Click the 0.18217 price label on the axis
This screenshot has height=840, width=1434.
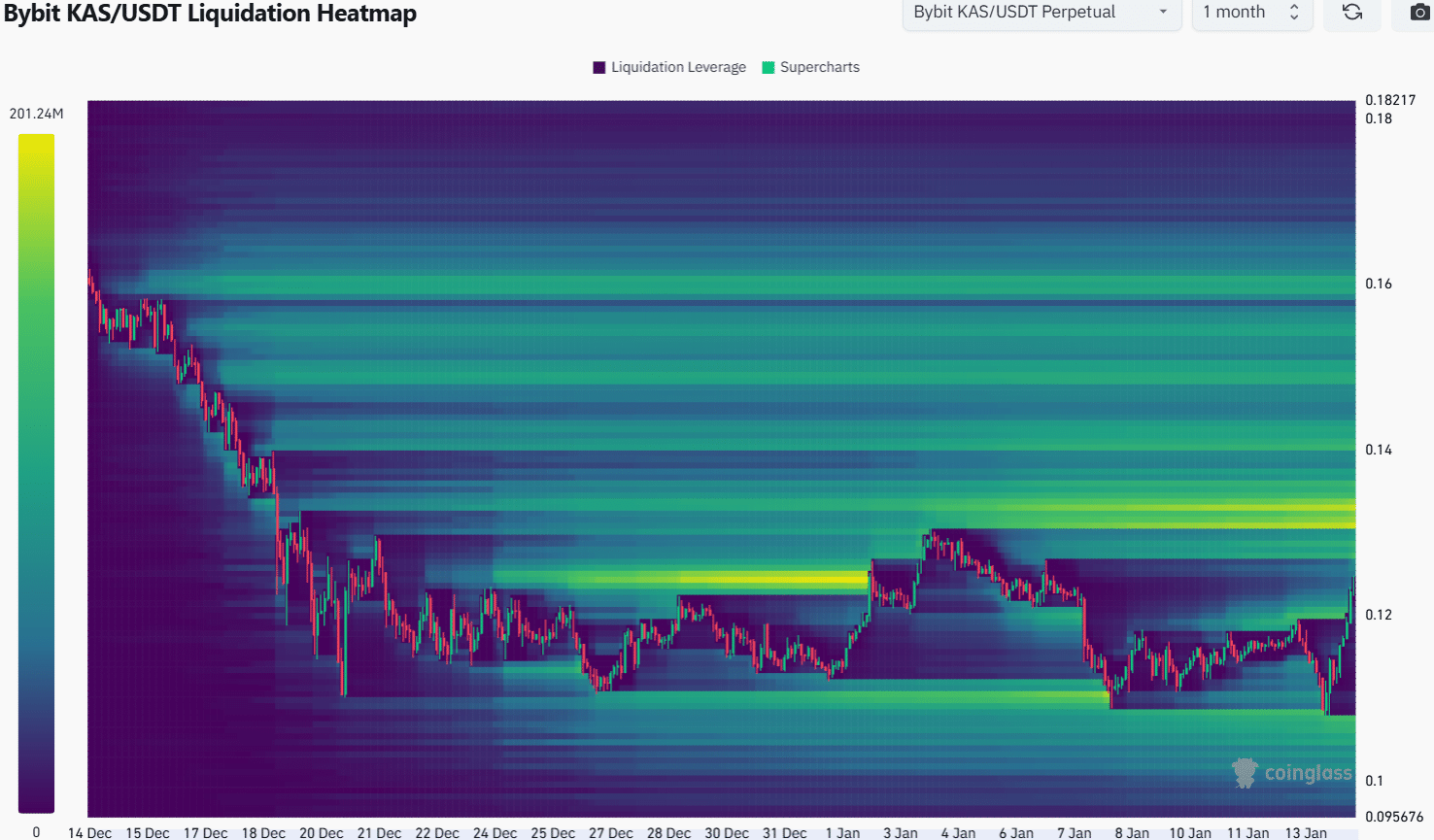pyautogui.click(x=1391, y=99)
